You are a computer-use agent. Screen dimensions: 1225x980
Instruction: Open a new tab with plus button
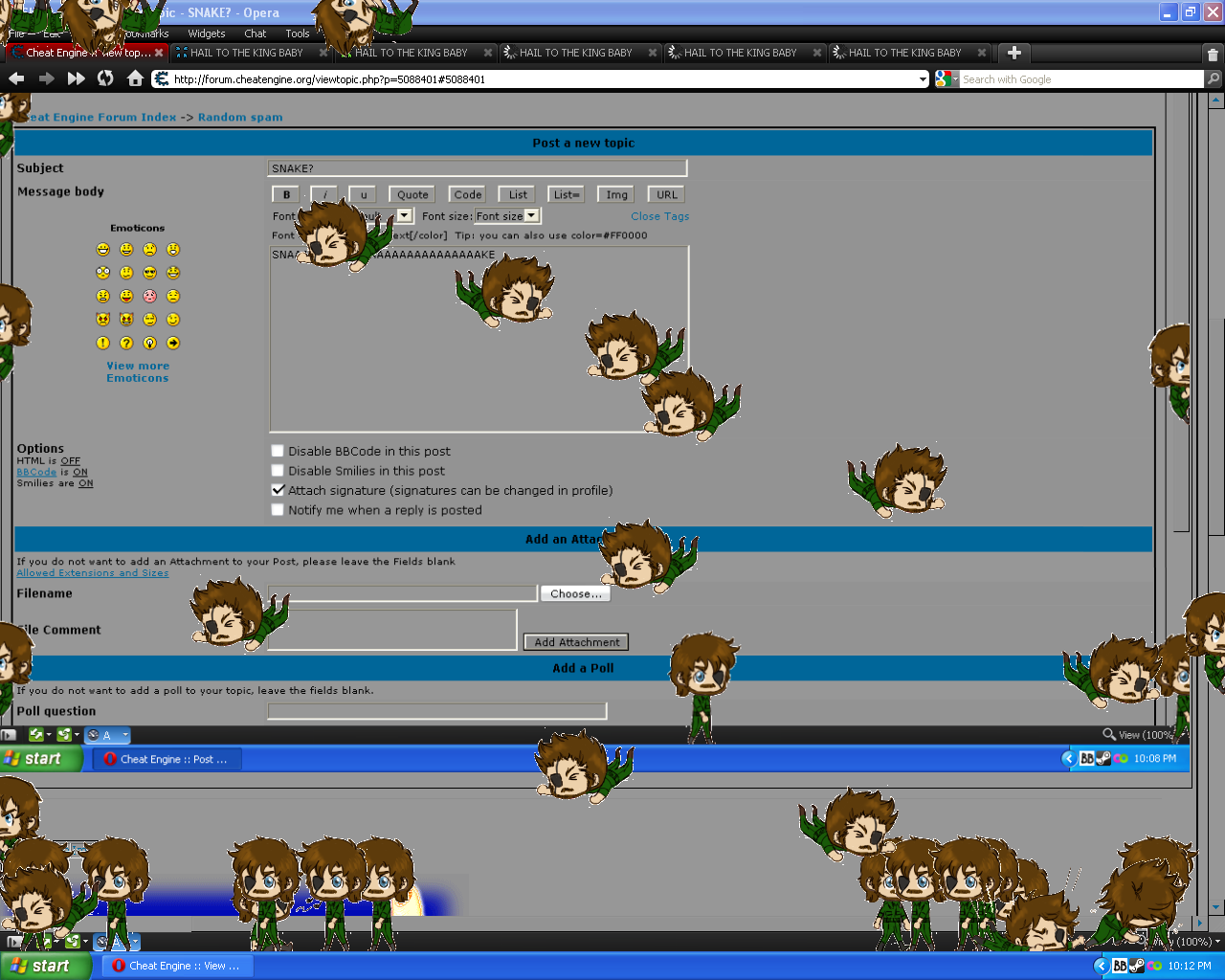click(x=1014, y=53)
